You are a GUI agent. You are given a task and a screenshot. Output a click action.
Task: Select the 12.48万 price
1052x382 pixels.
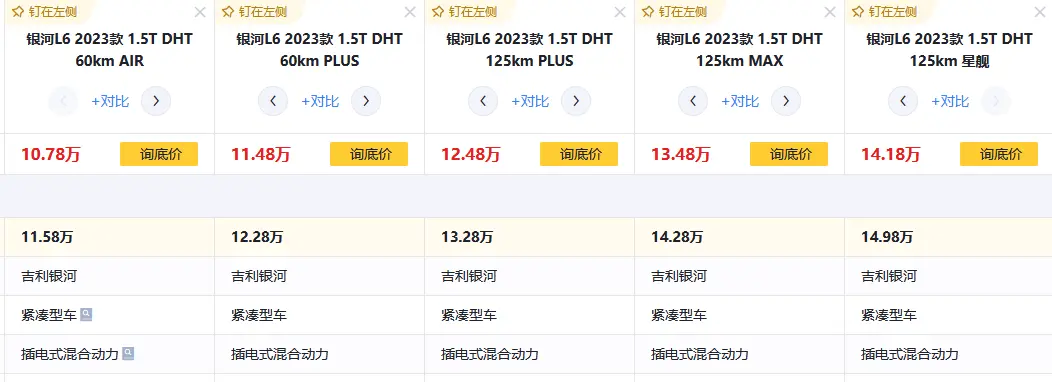[x=471, y=154]
